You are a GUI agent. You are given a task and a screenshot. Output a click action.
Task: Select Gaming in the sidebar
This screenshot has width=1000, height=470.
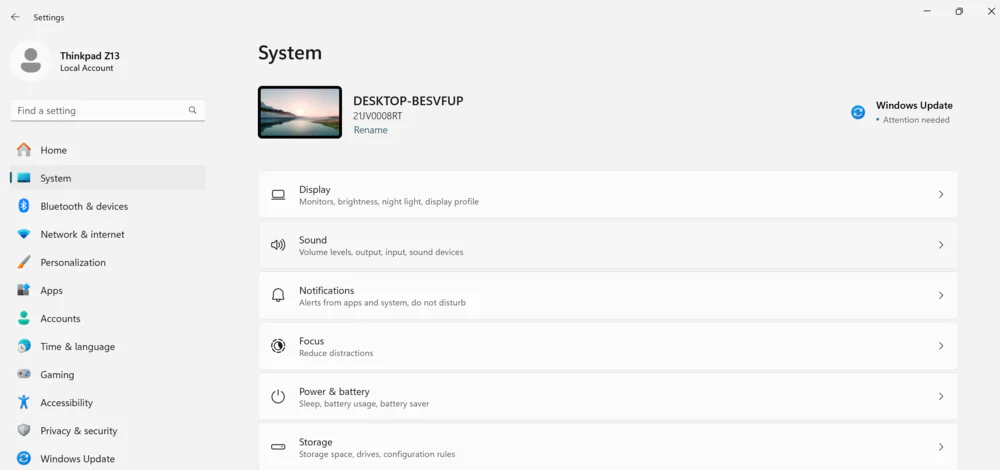click(108, 374)
